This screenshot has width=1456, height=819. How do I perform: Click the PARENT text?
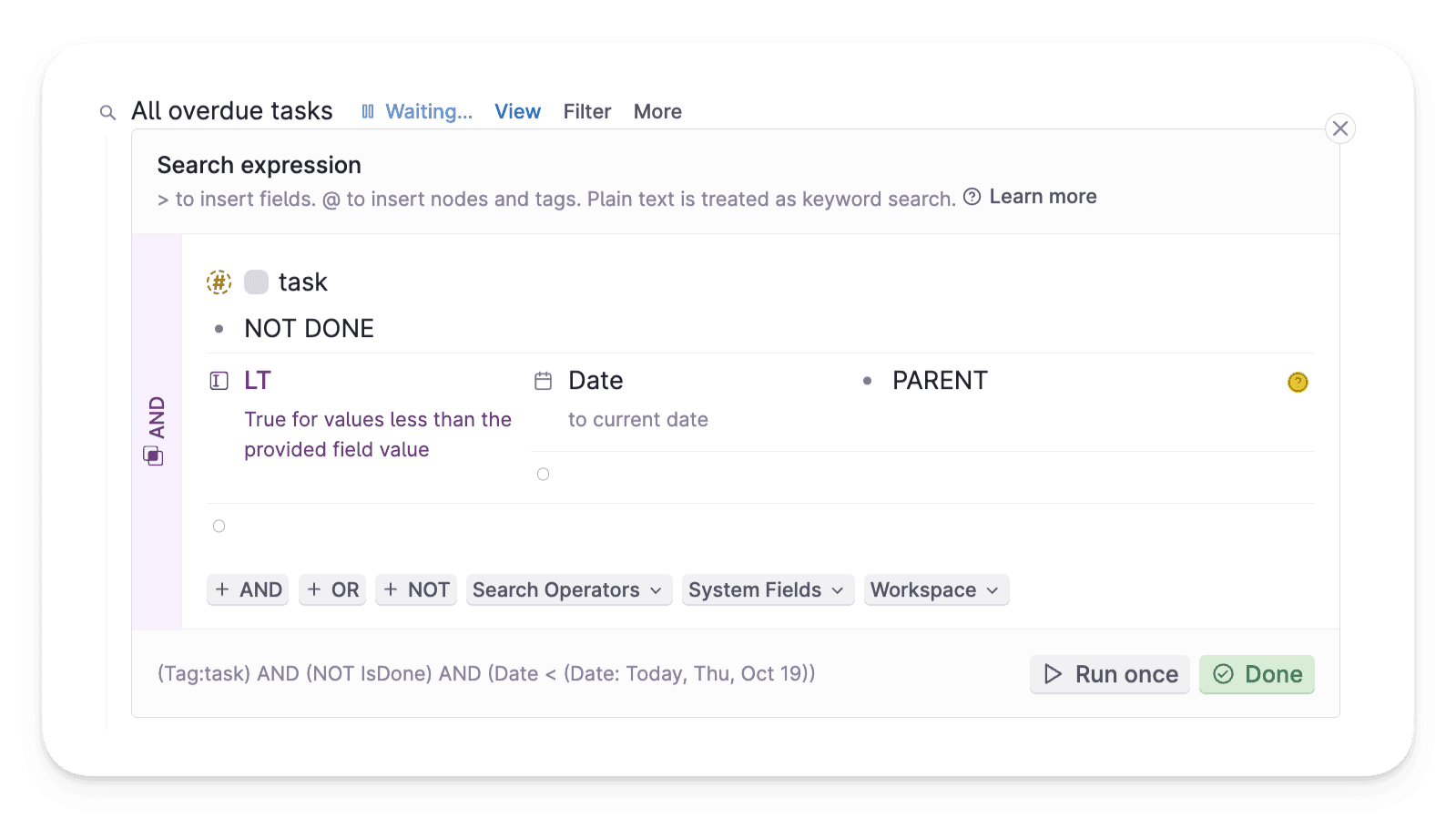pos(940,381)
